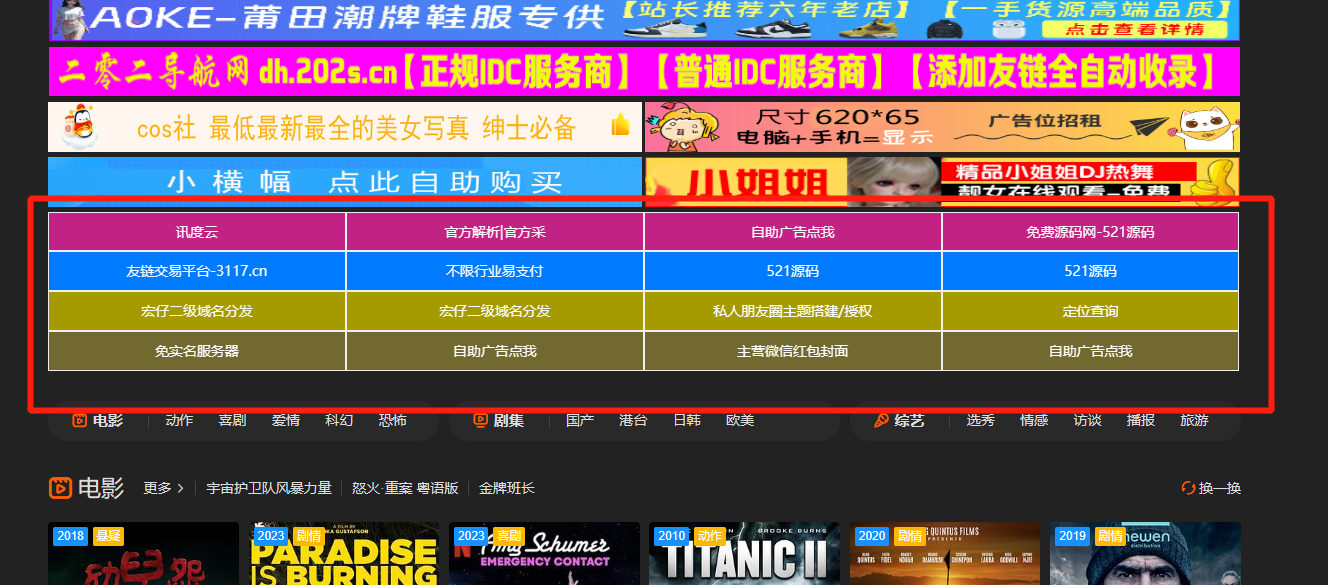Click the 综艺 feather icon in nav bar
The width and height of the screenshot is (1328, 585).
881,420
